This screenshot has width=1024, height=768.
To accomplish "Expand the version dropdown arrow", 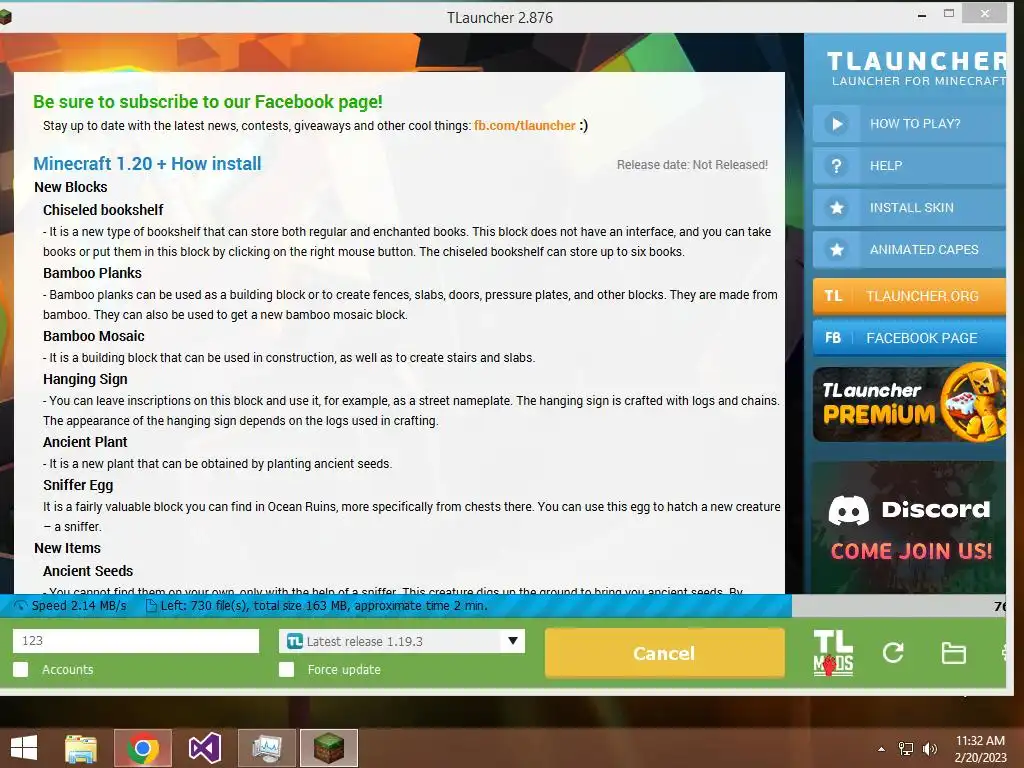I will click(x=513, y=641).
